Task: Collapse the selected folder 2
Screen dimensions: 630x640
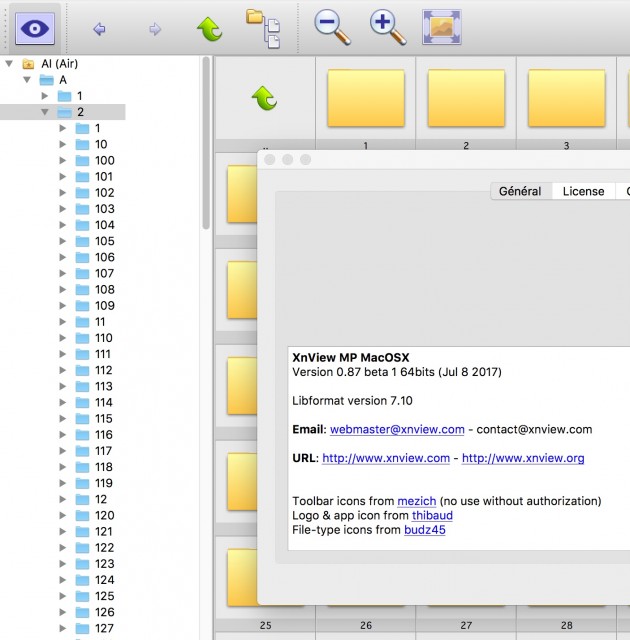Action: pos(45,112)
